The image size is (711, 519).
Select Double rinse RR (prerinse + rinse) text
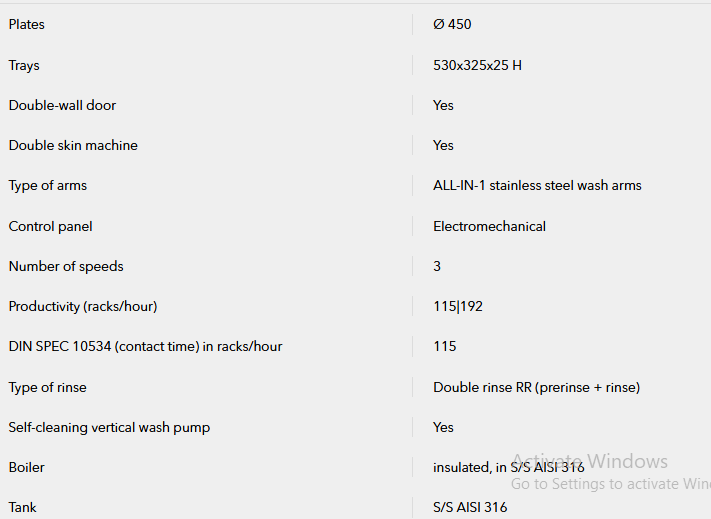[536, 388]
